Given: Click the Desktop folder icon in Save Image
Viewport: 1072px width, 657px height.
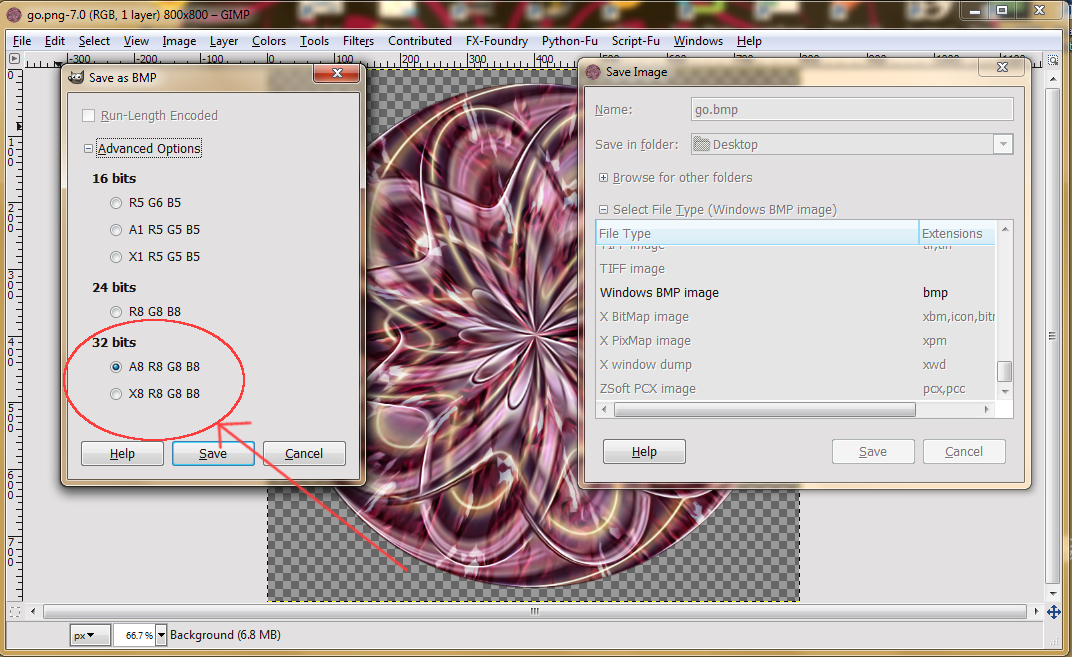Looking at the screenshot, I should coord(701,144).
